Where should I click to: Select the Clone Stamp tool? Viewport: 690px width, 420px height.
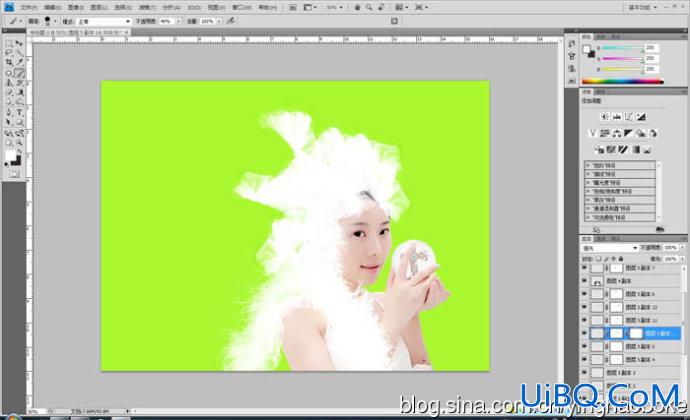(8, 83)
